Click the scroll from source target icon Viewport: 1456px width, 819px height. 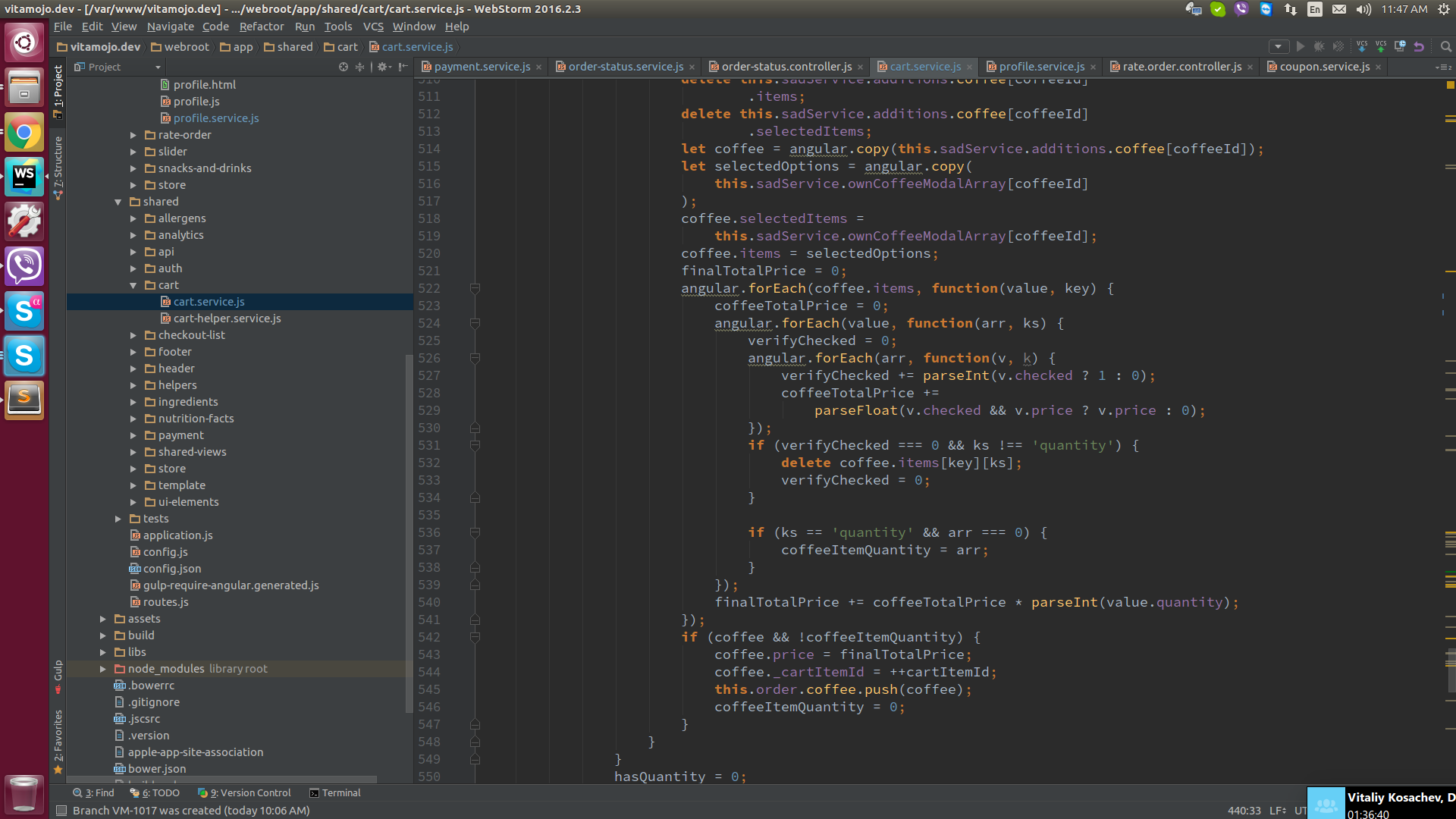(x=344, y=67)
